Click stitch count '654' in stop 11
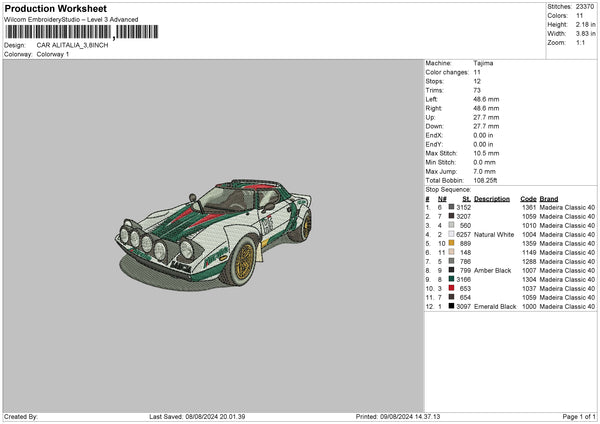The image size is (600, 424). click(x=465, y=297)
